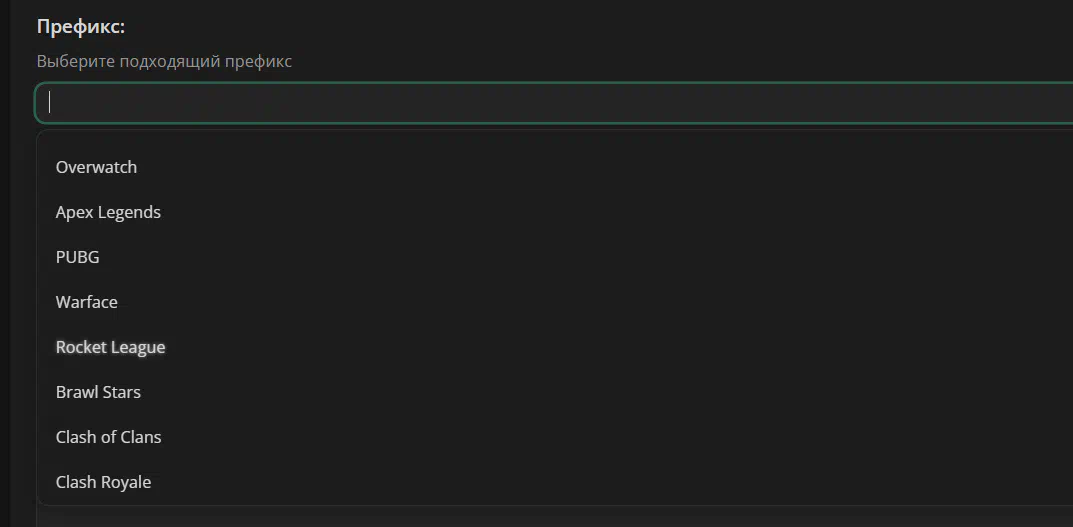Click the text cursor in prefix box
1073x527 pixels.
[49, 103]
